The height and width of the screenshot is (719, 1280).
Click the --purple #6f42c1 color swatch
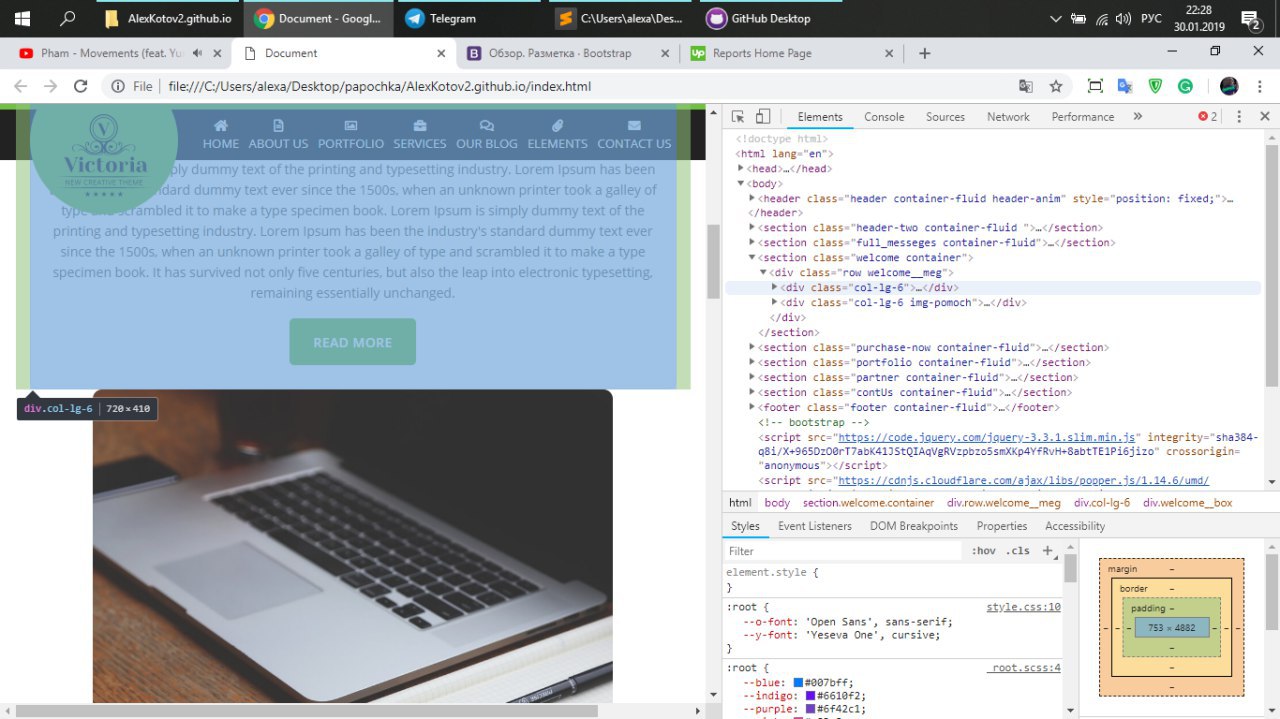point(810,709)
